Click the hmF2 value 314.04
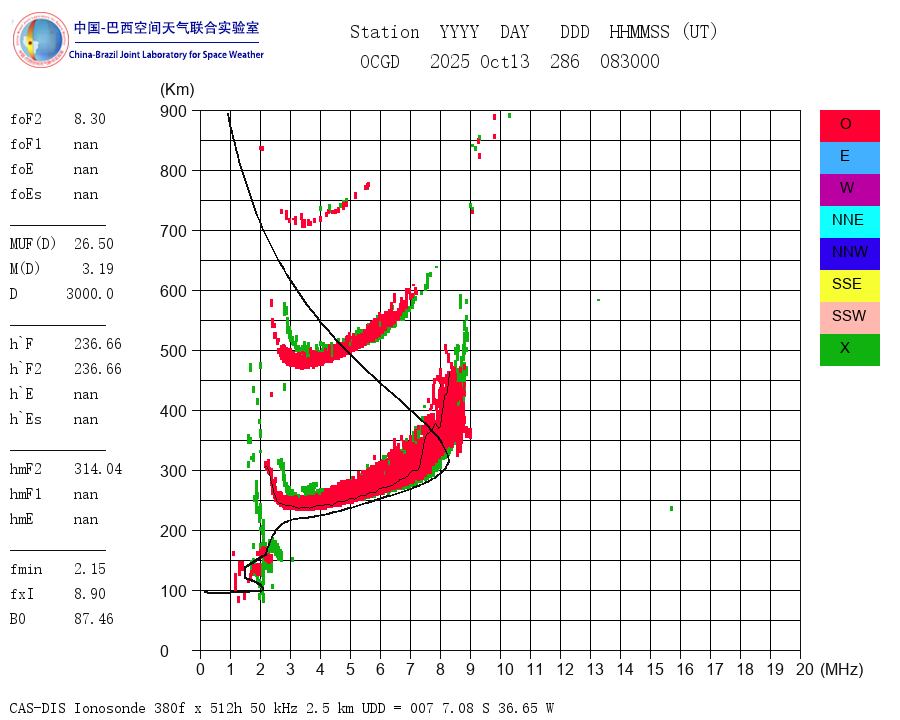This screenshot has width=900, height=720. pos(98,469)
